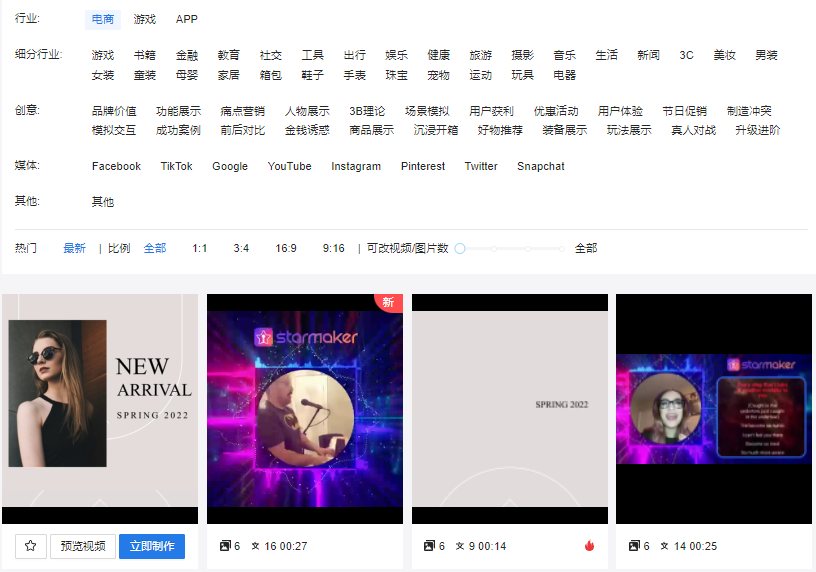Screen dimensions: 816x572
Task: Choose 珠宝 sub-industry
Action: (397, 75)
